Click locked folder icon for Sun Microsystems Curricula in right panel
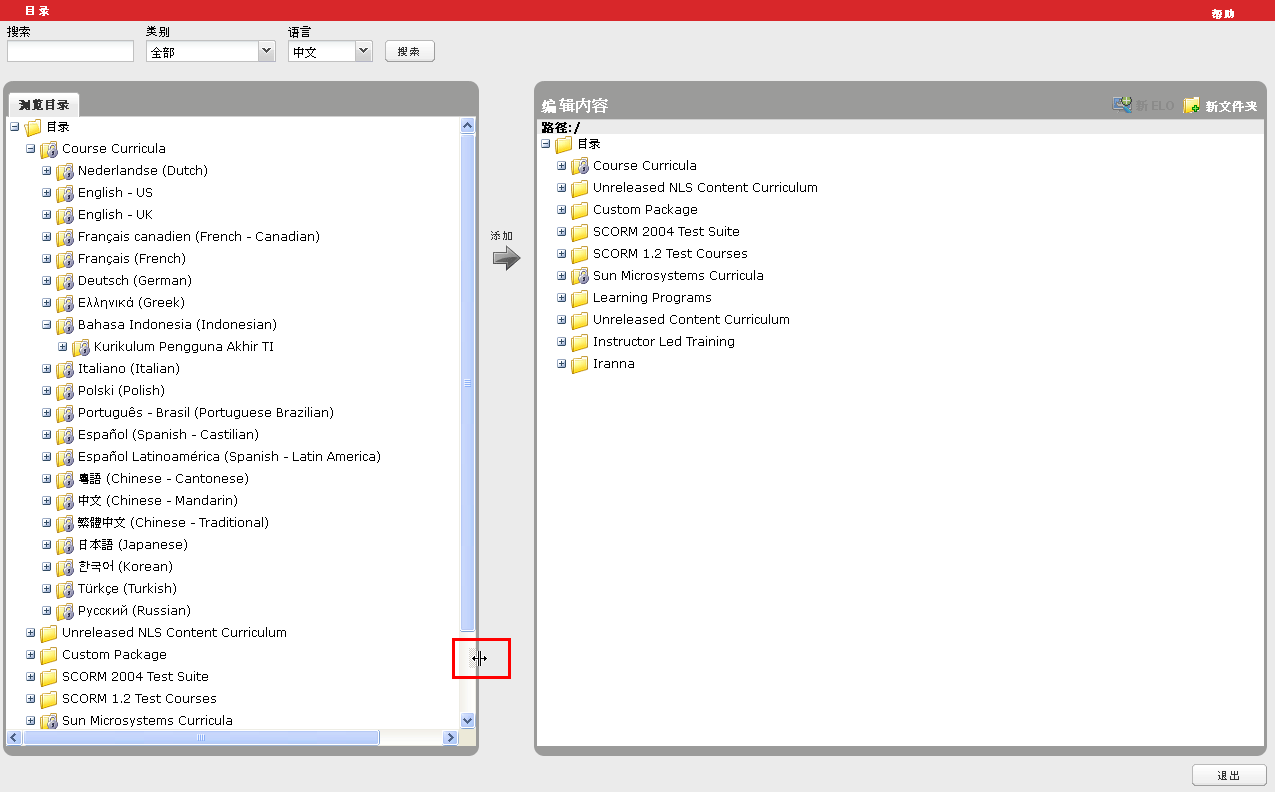This screenshot has width=1275, height=792. tap(579, 276)
